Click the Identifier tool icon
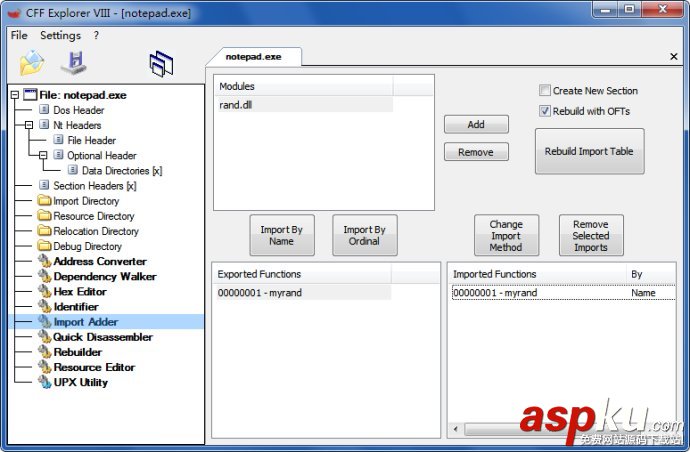Screen dimensions: 690x452 click(44, 306)
